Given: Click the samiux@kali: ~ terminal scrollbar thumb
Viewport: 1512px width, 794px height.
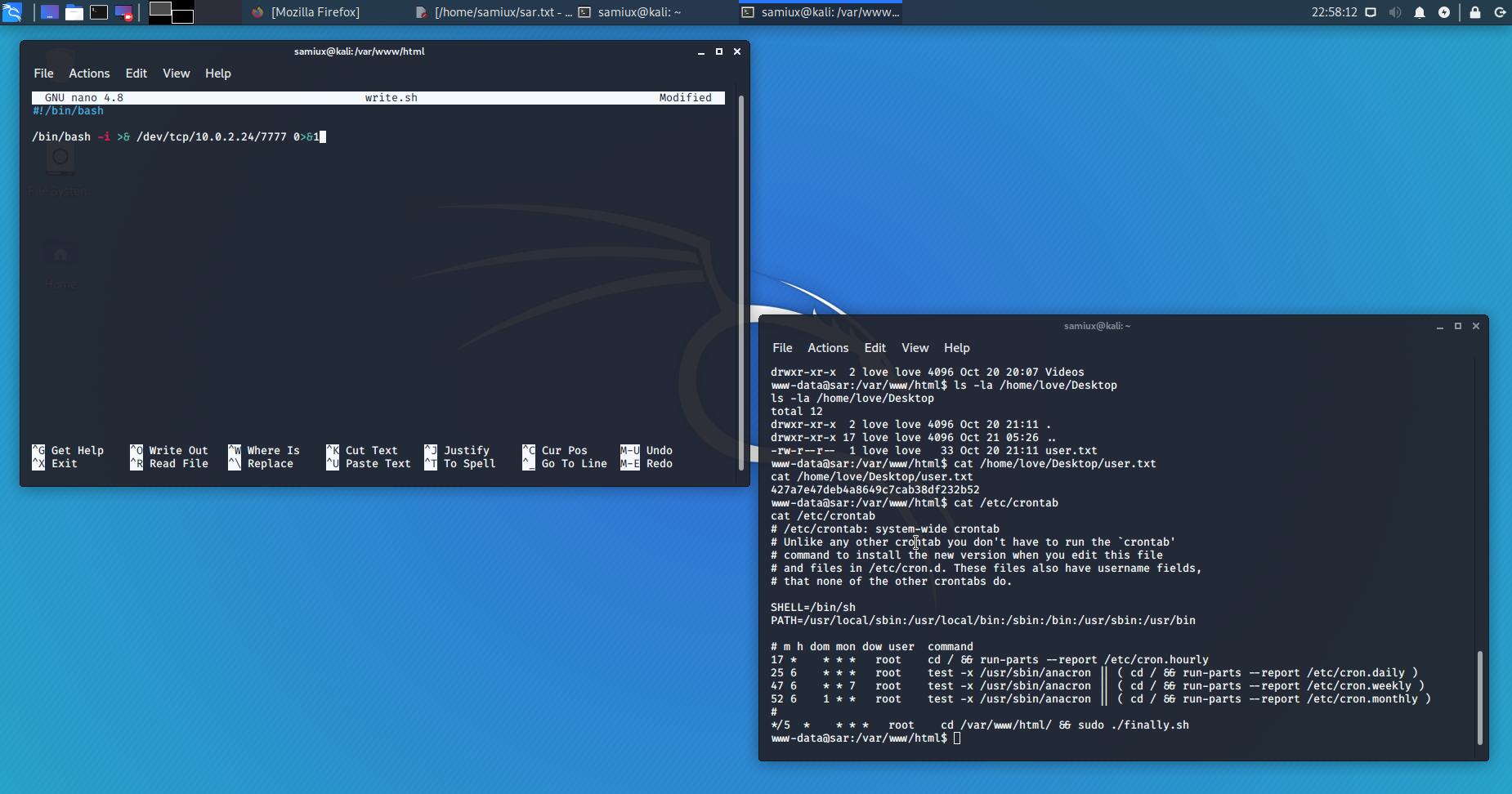Looking at the screenshot, I should (x=1480, y=698).
